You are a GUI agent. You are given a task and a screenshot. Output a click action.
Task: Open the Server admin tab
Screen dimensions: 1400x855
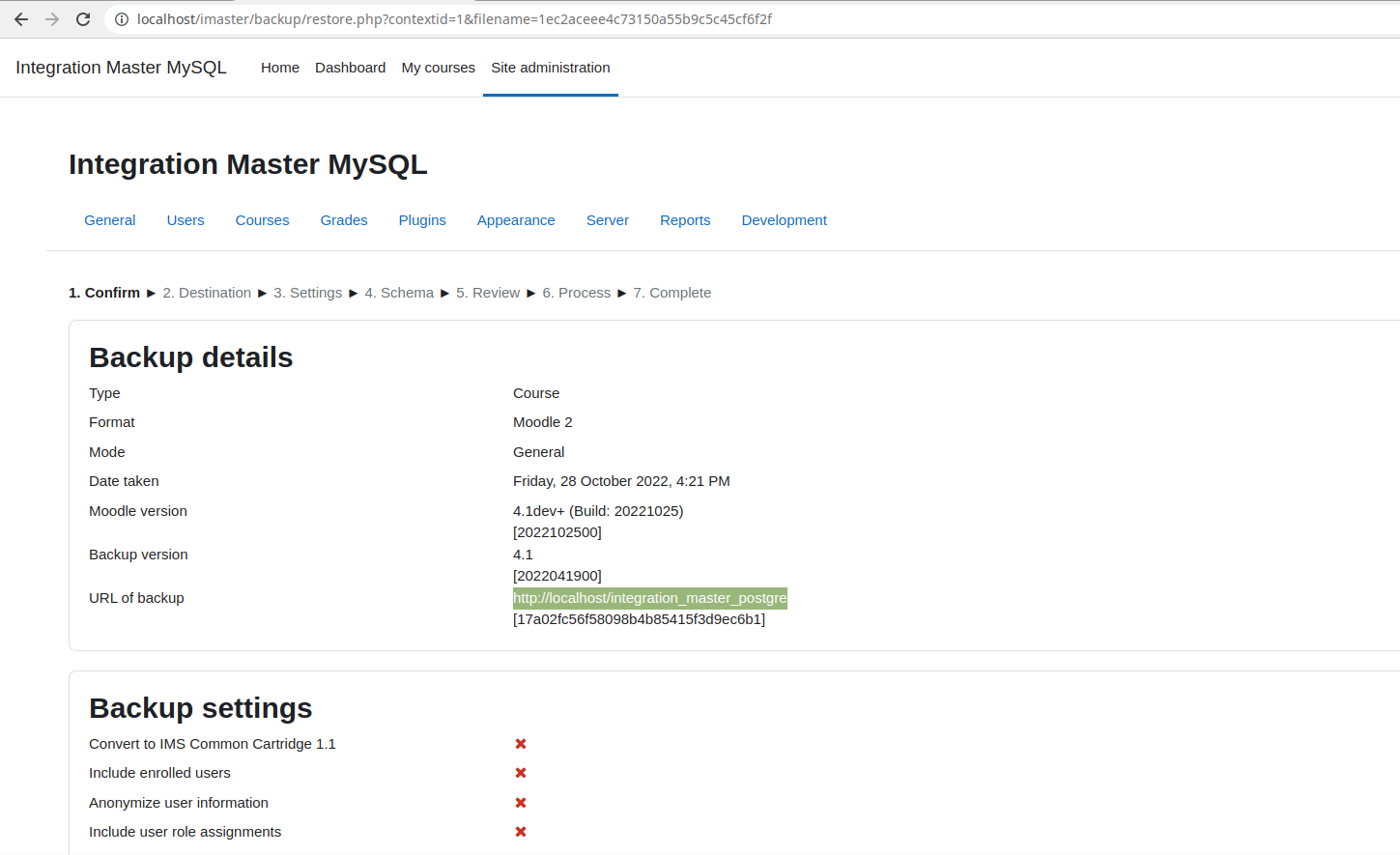pos(608,220)
